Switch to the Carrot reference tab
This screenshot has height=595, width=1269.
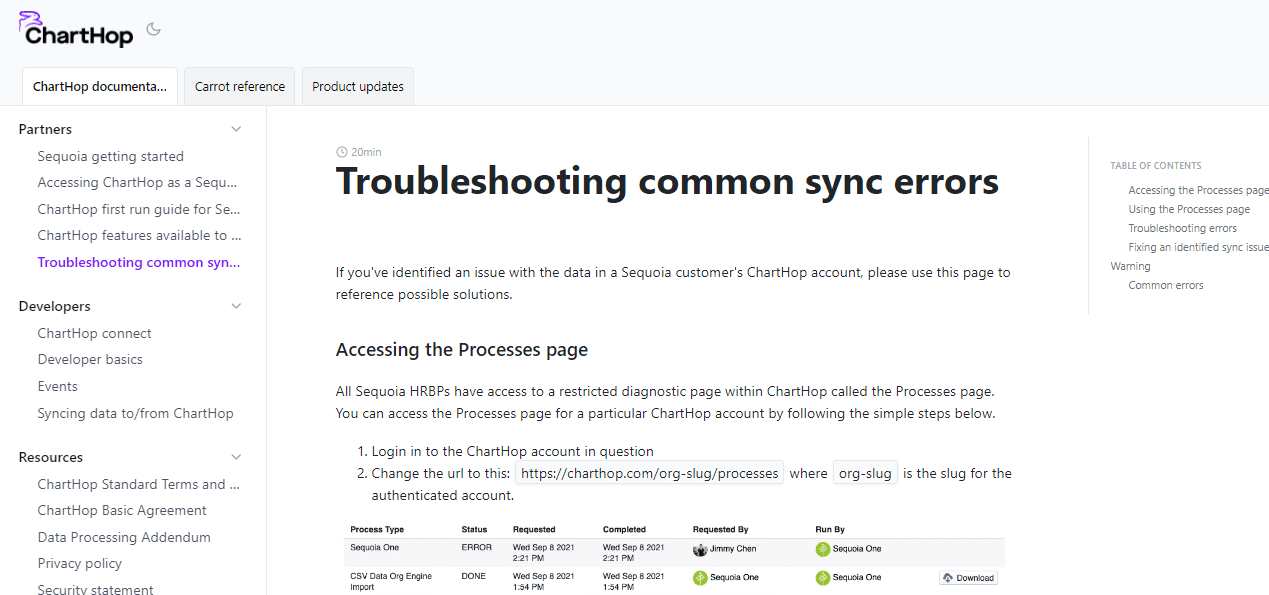[x=240, y=87]
